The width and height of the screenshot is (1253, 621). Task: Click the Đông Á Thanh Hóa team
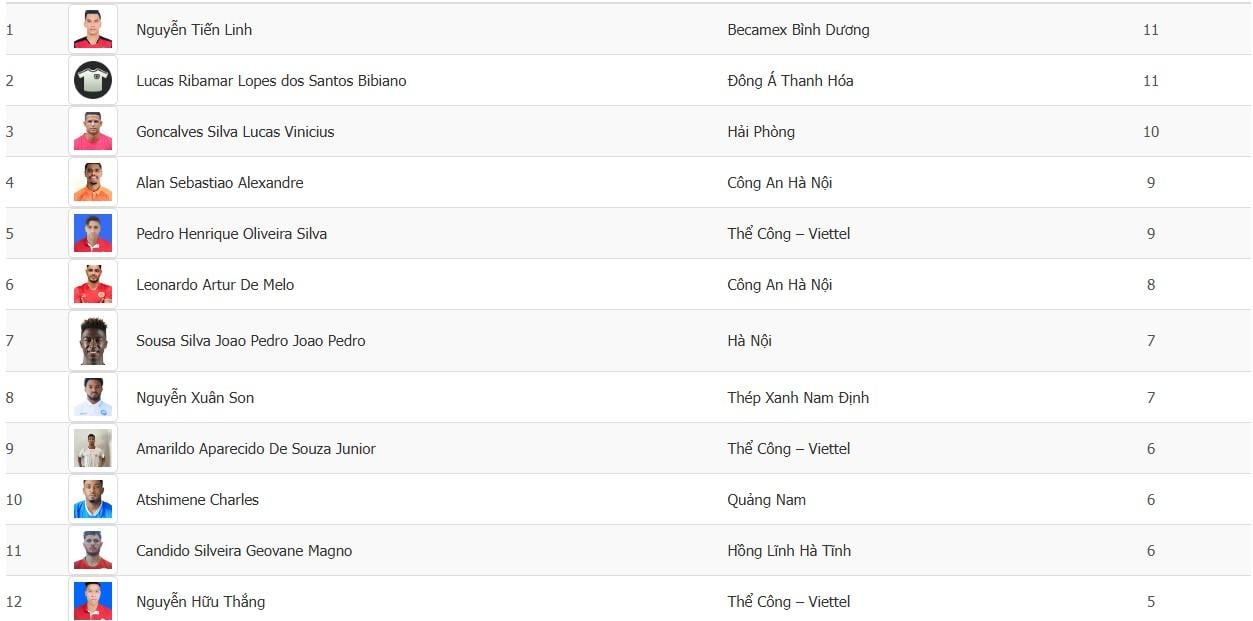click(790, 81)
